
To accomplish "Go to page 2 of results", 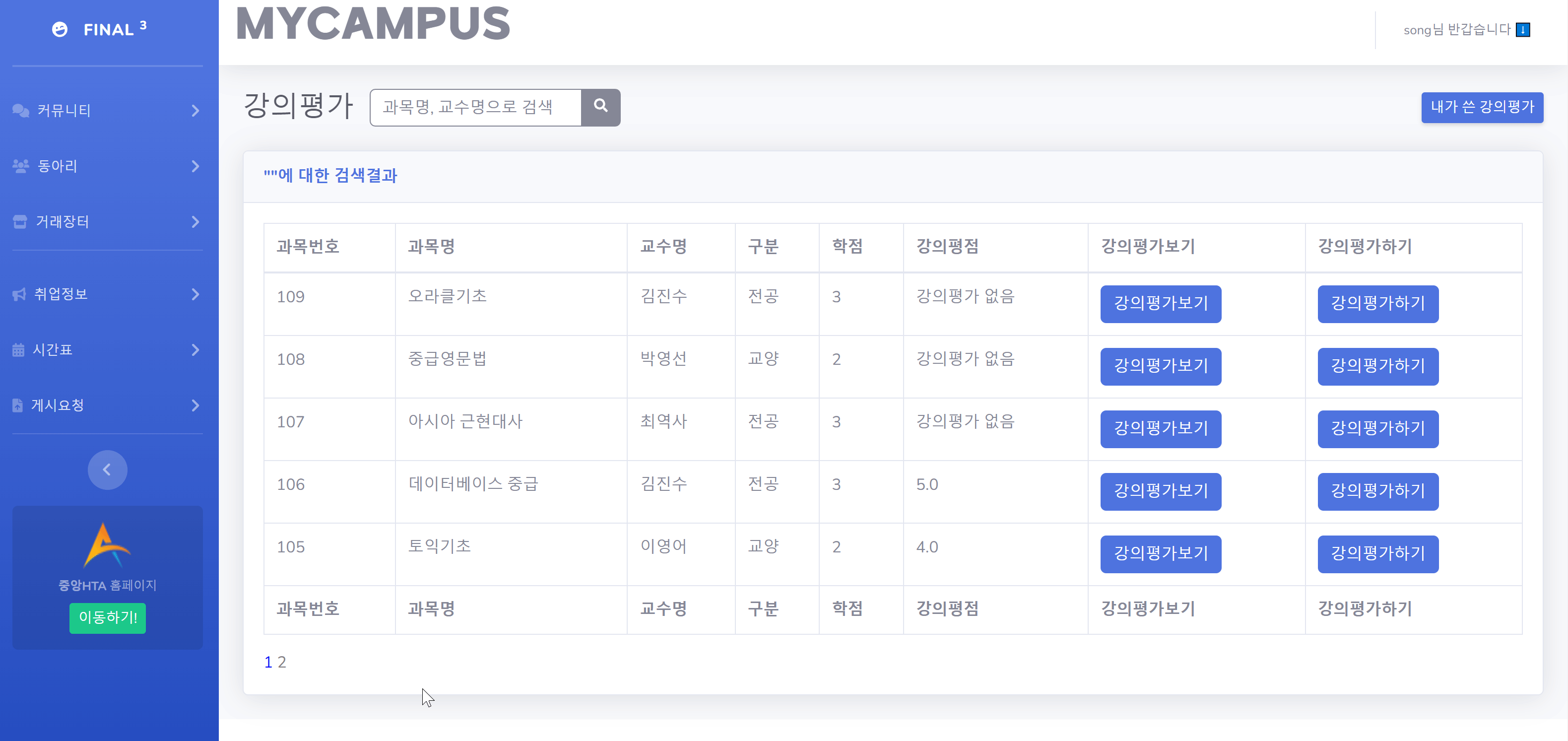I will click(x=282, y=662).
